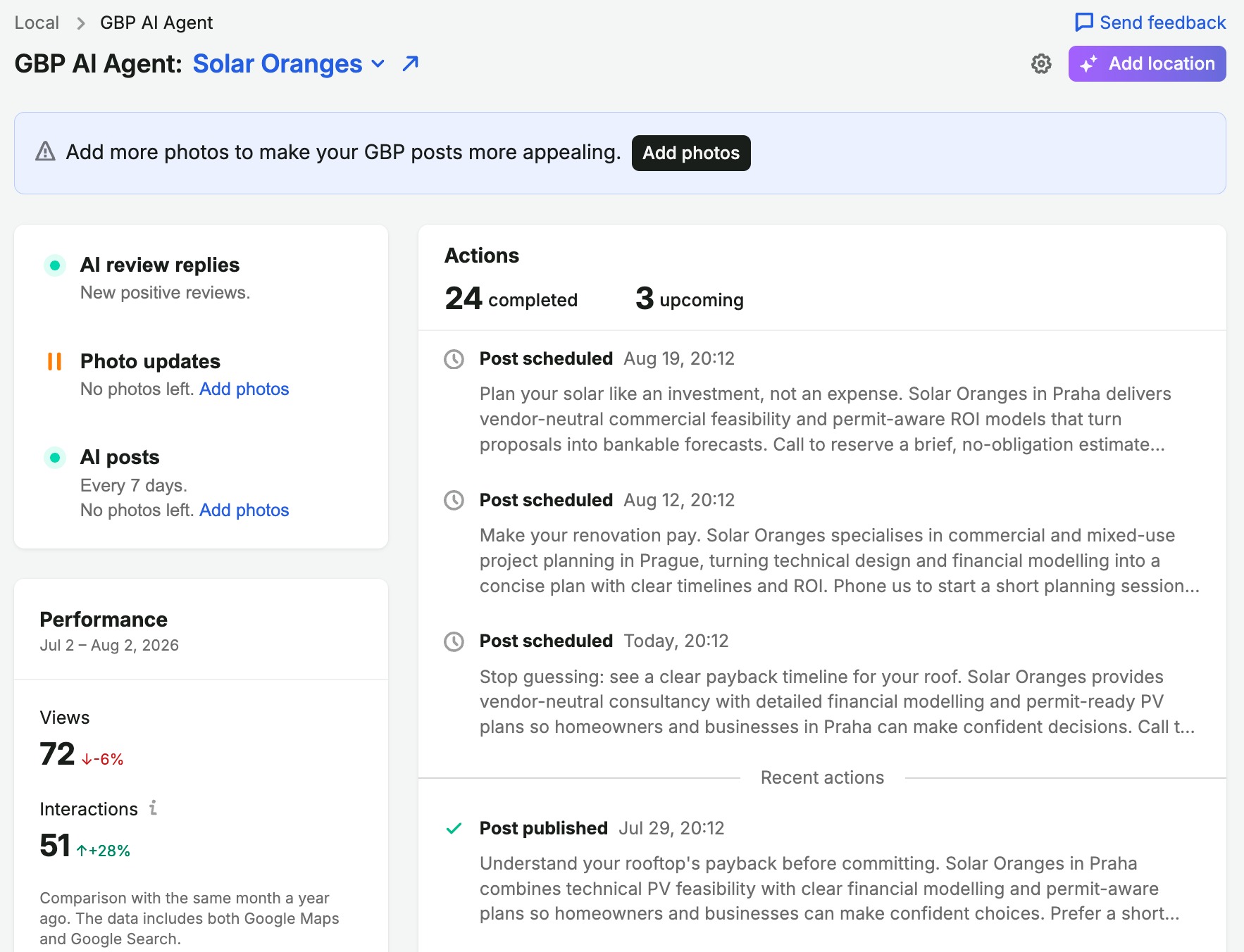Click clock icon for Today's scheduled post
Image resolution: width=1244 pixels, height=952 pixels.
tap(454, 641)
